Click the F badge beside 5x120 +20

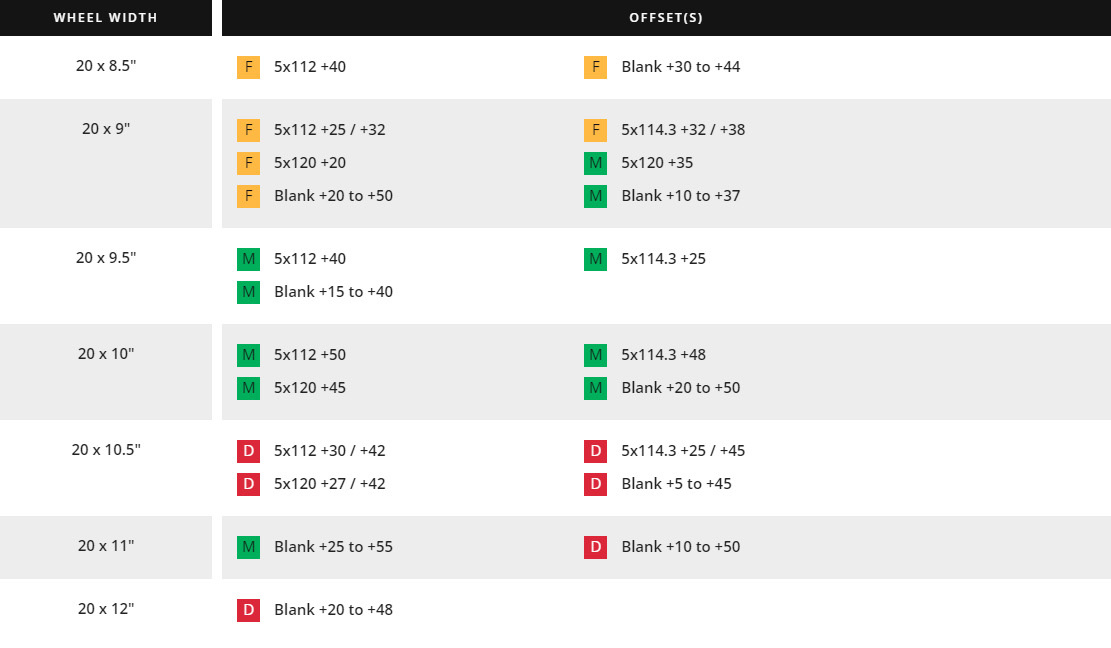[248, 163]
